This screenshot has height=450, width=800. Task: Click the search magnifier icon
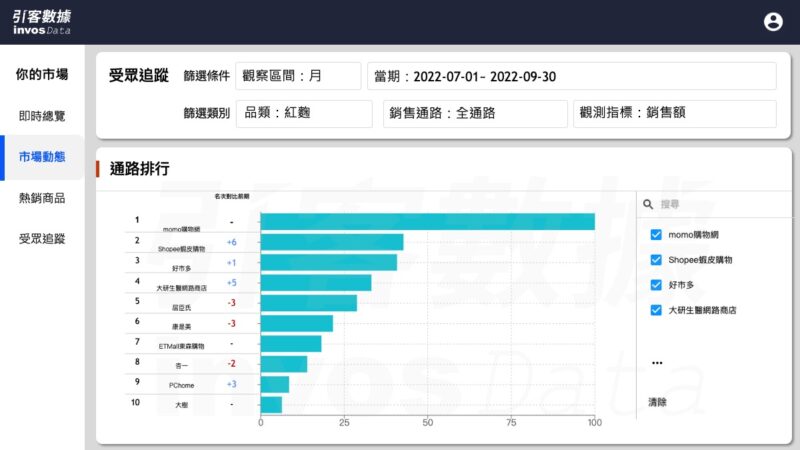coord(648,204)
